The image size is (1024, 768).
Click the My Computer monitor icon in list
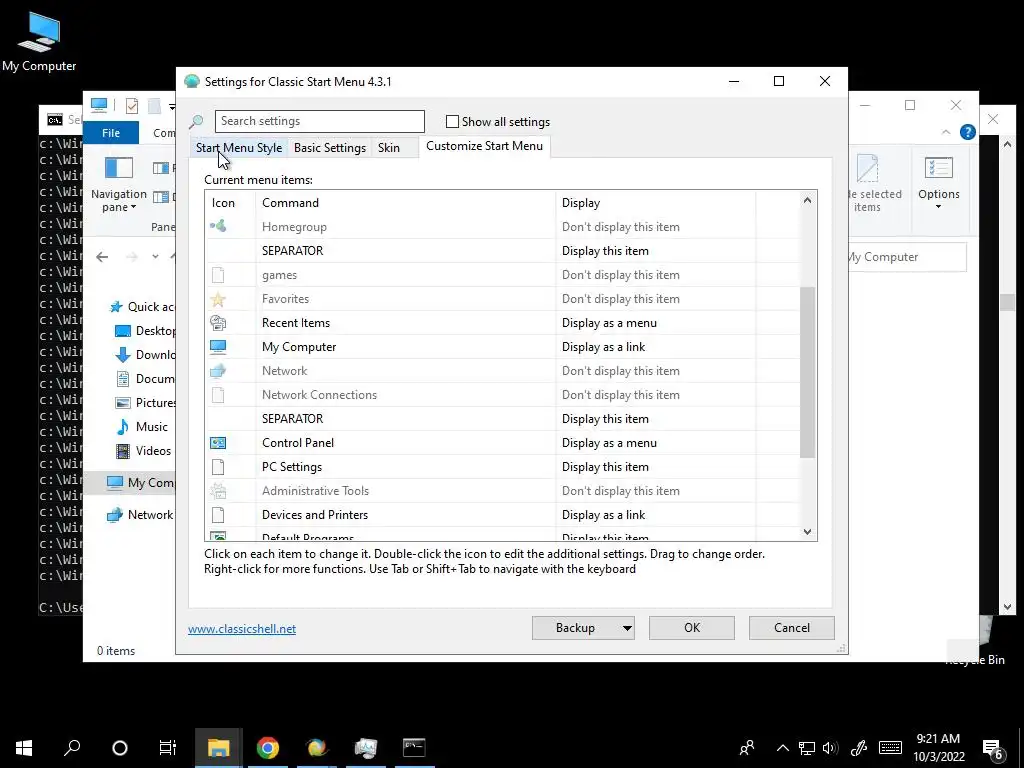click(x=218, y=347)
